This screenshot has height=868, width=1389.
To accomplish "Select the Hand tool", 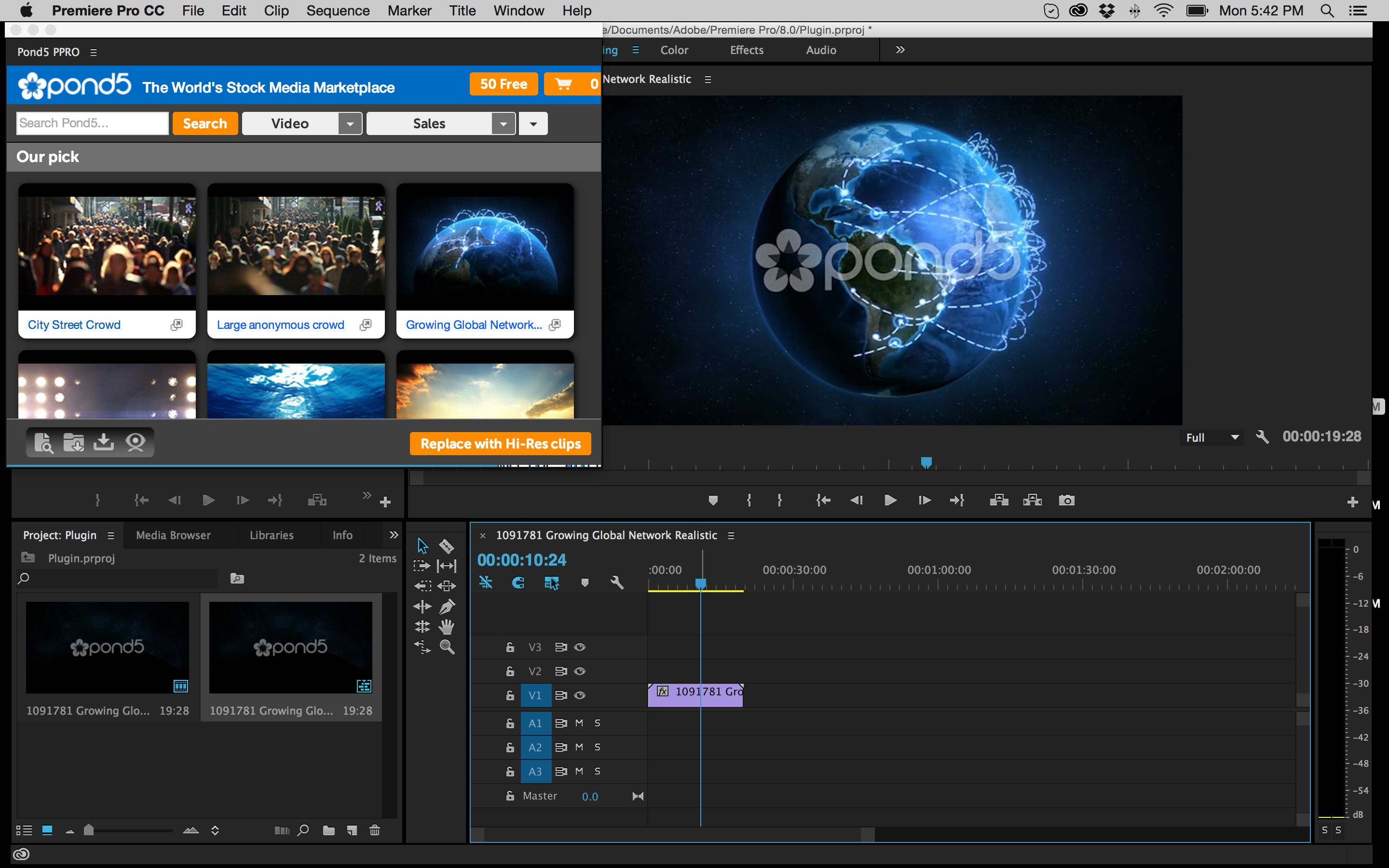I will coord(447,627).
